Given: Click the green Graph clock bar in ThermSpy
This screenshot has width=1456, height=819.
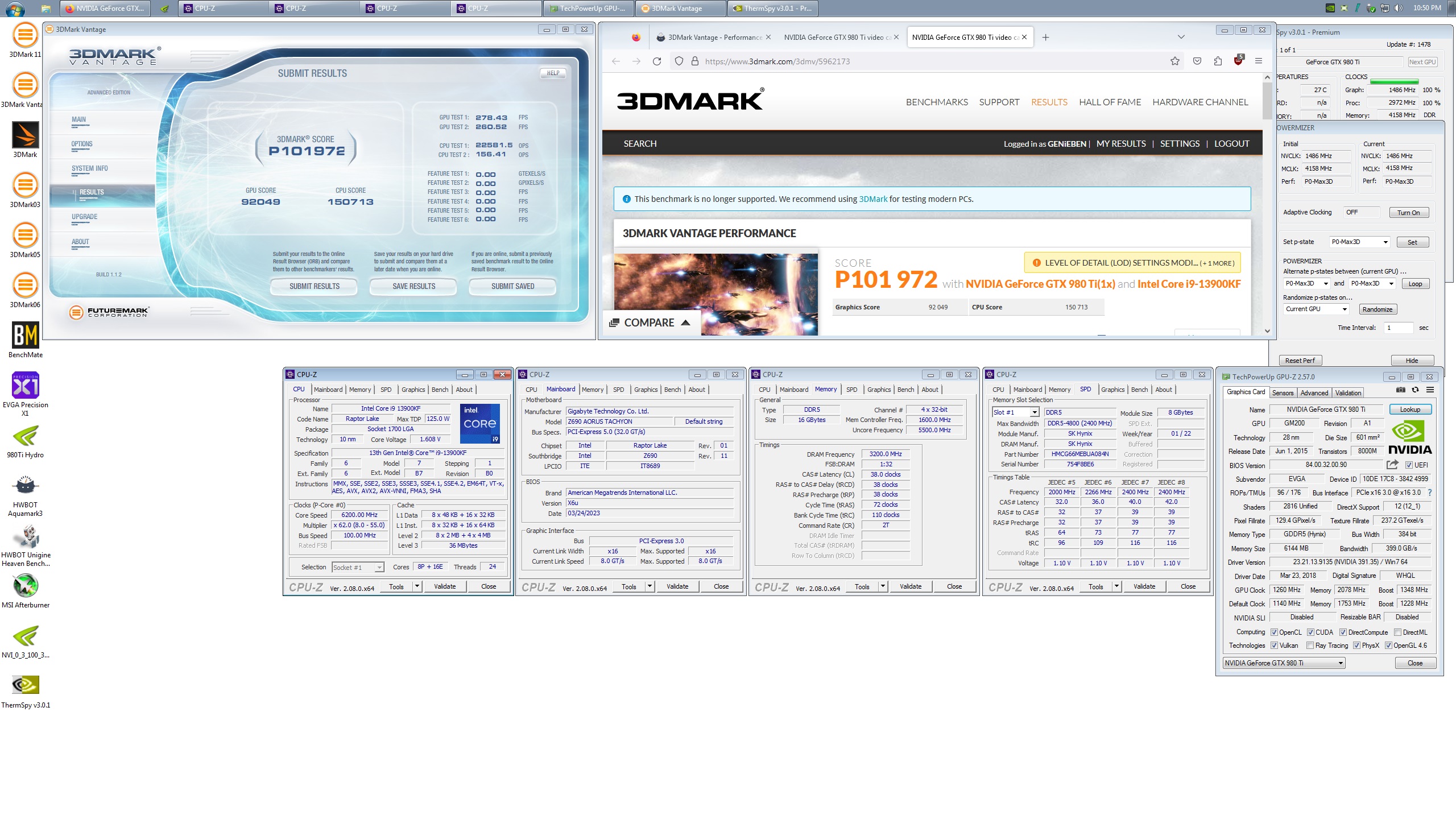Looking at the screenshot, I should point(1393,82).
